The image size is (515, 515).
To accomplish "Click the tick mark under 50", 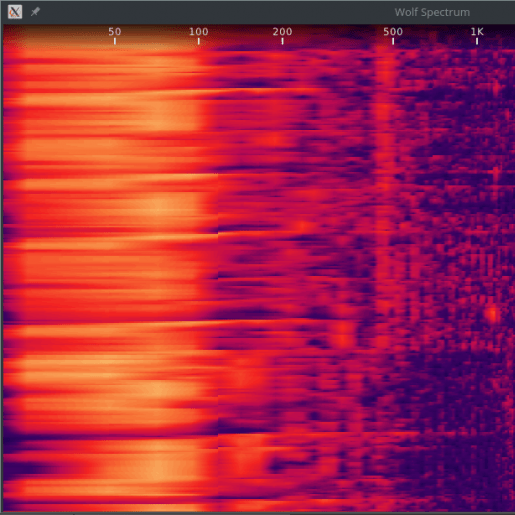I will [115, 41].
